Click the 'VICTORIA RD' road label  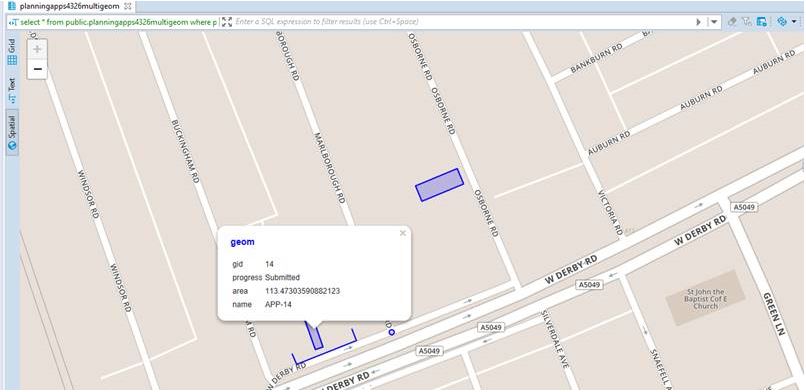(x=611, y=213)
